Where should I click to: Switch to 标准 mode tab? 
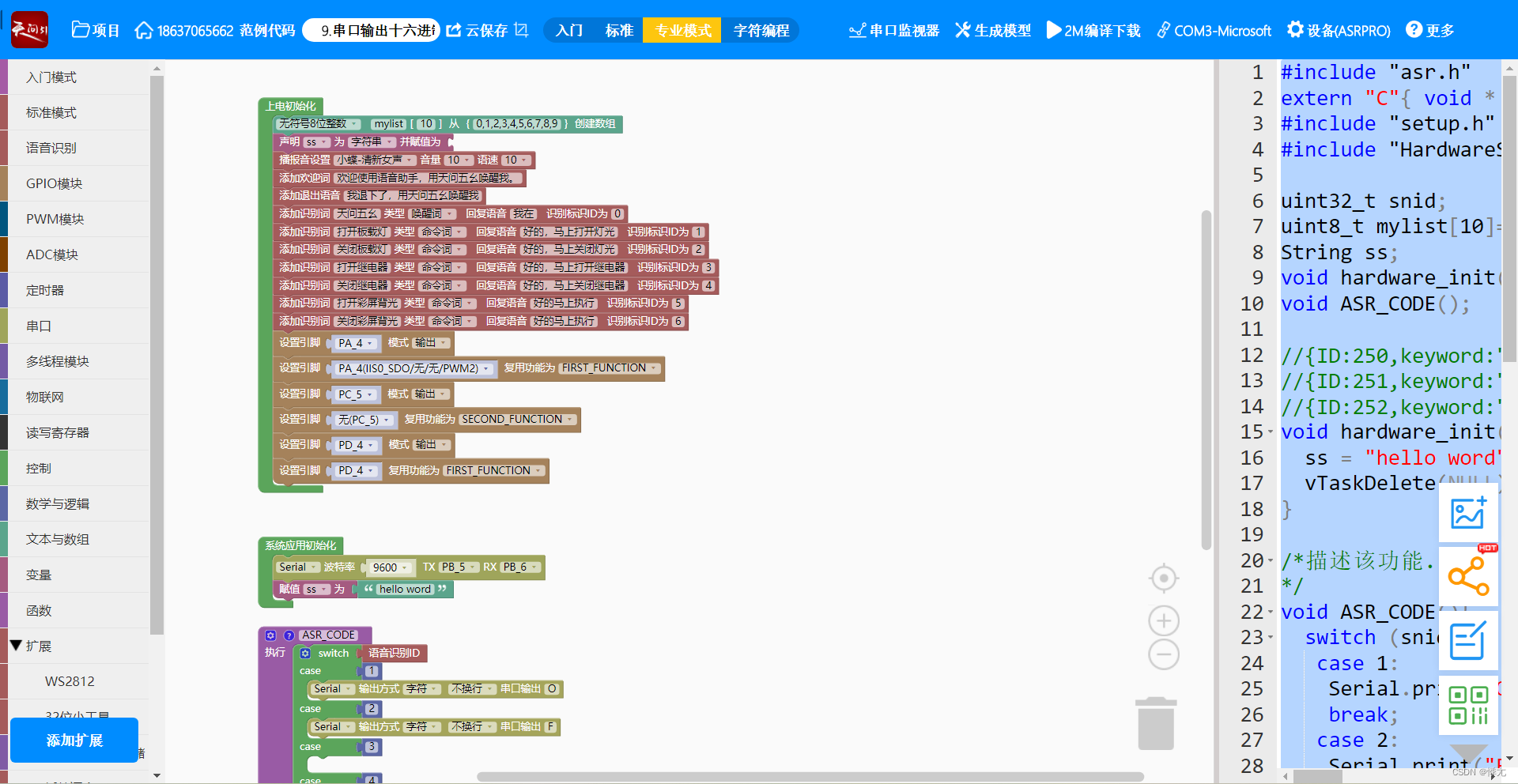point(619,30)
